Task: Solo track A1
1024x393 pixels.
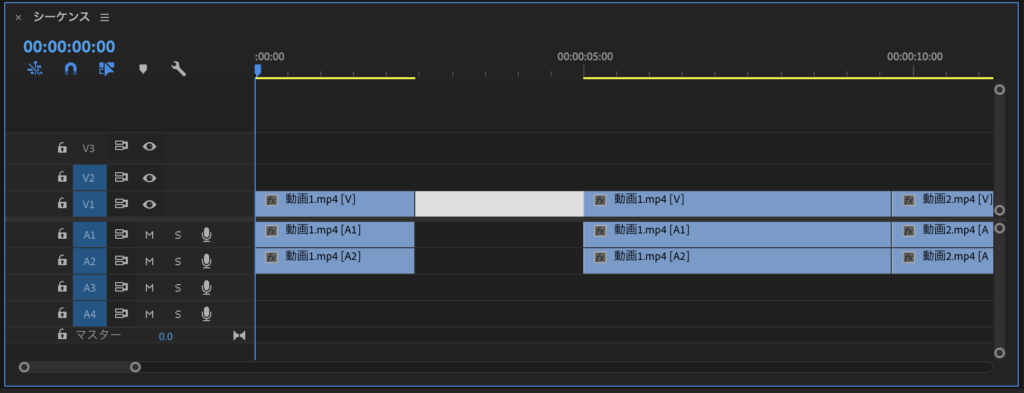Action: point(178,234)
